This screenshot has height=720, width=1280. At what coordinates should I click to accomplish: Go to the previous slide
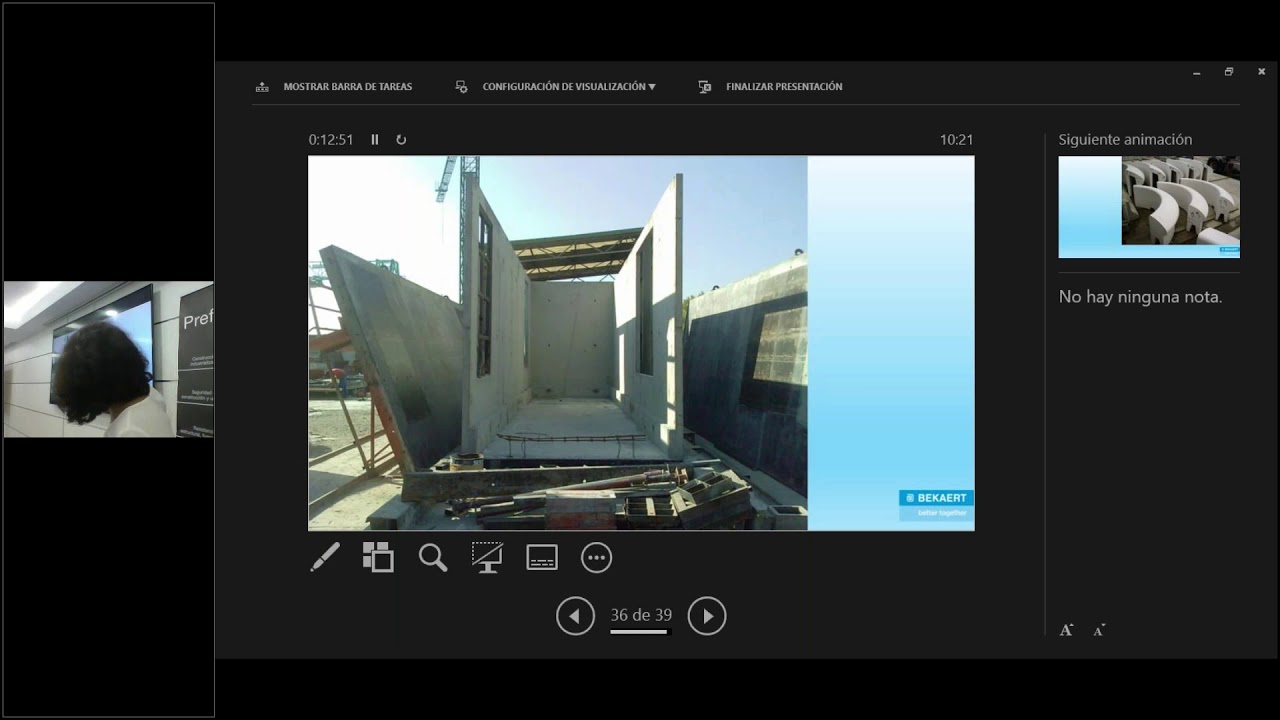tap(575, 616)
